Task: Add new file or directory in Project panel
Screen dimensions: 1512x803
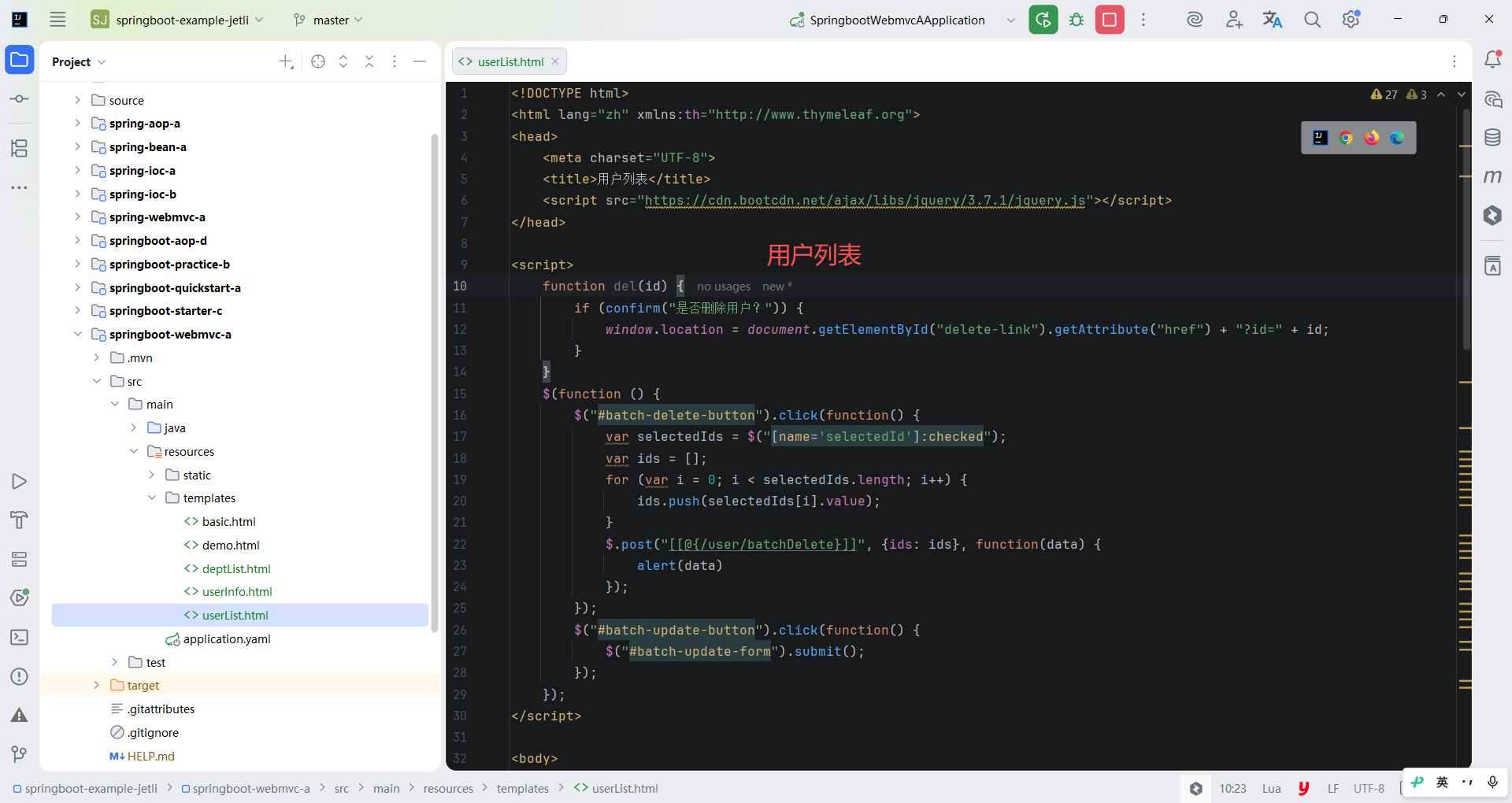Action: pos(286,61)
